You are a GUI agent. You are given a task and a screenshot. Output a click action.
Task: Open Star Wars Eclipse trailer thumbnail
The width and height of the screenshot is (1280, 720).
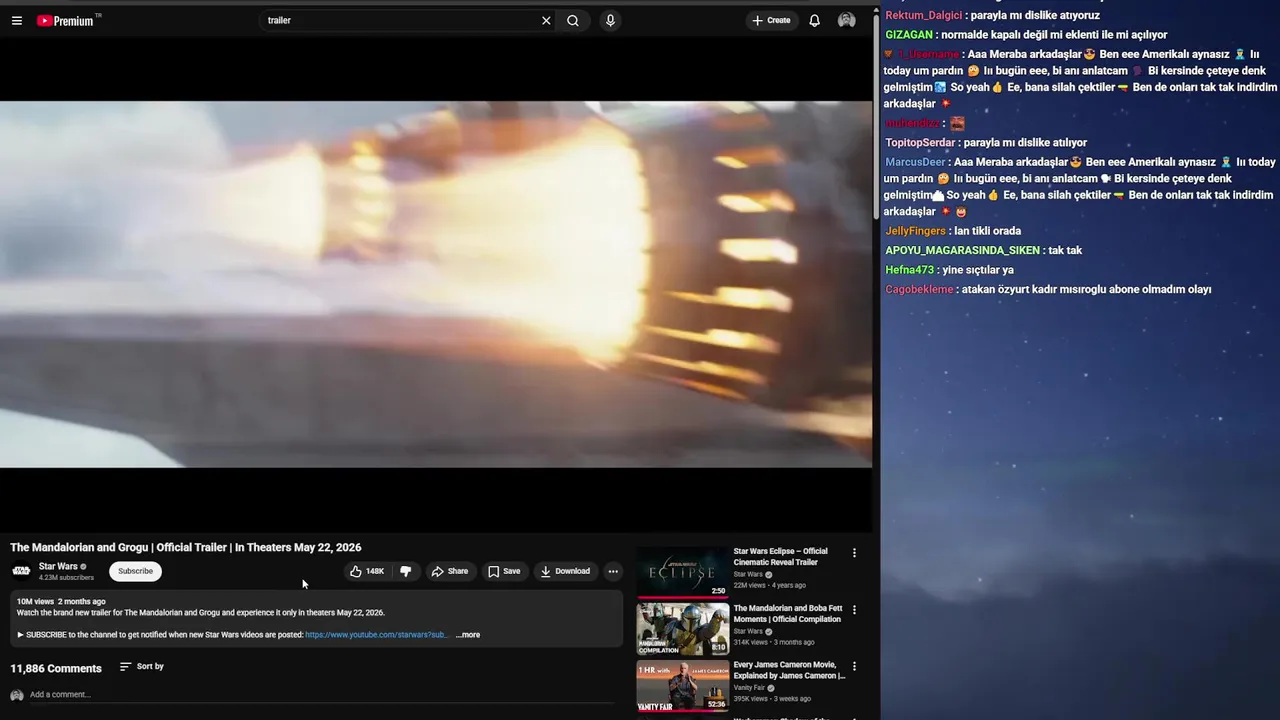pyautogui.click(x=683, y=572)
